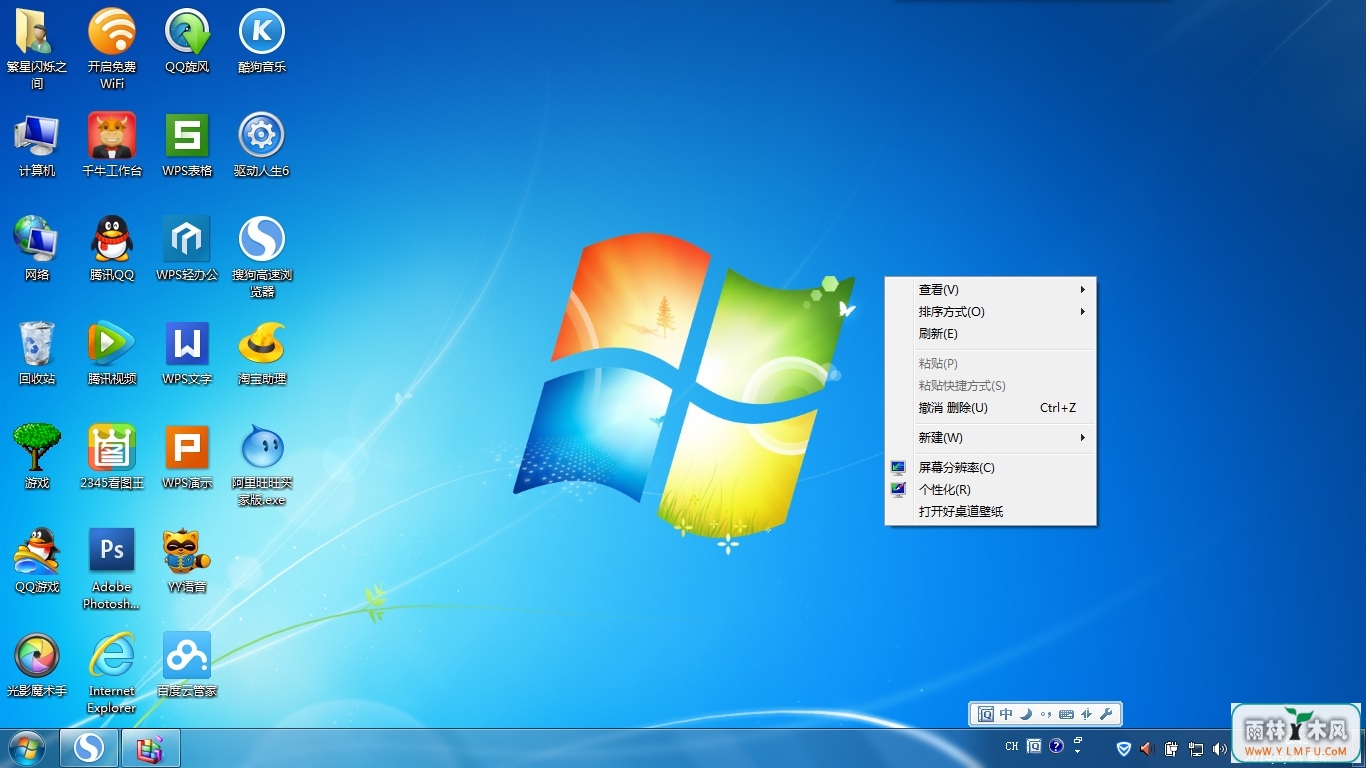
Task: Expand the 查看(V) submenu
Action: coord(990,290)
